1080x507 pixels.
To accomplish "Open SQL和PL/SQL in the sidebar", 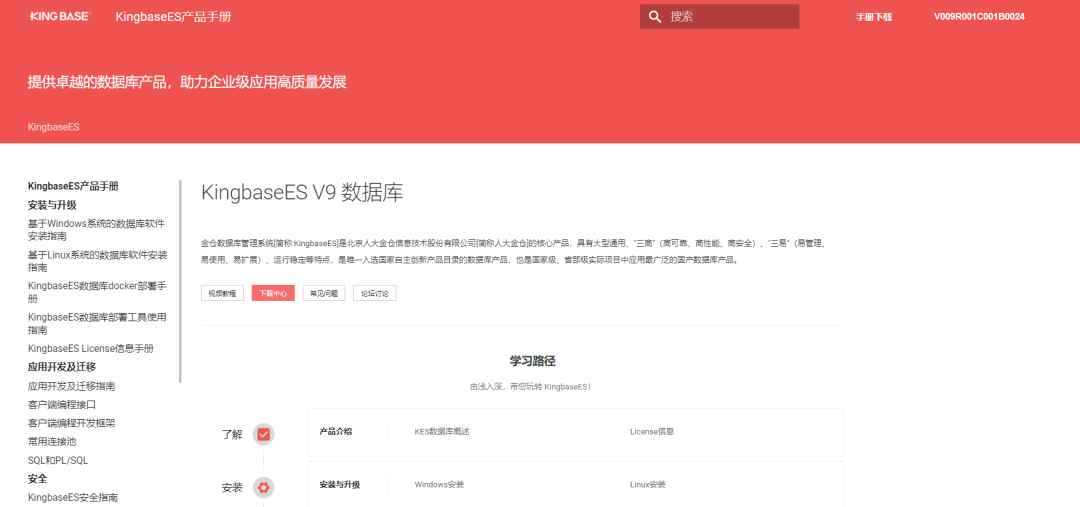I will [x=58, y=460].
